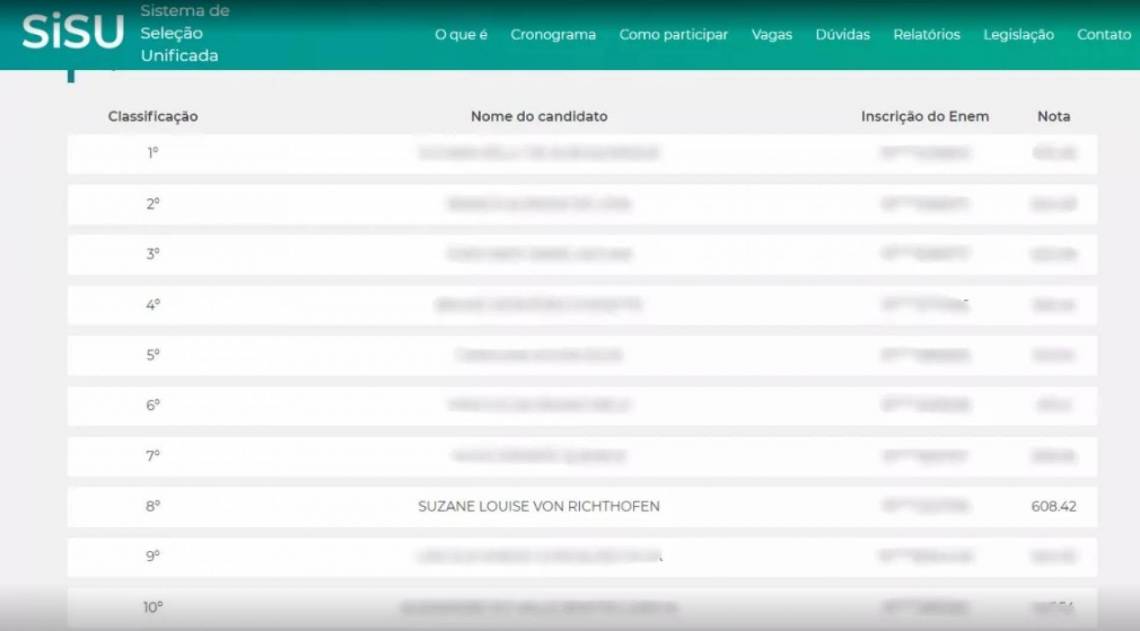Image resolution: width=1140 pixels, height=631 pixels.
Task: Select the 9º classification cell
Action: point(153,556)
